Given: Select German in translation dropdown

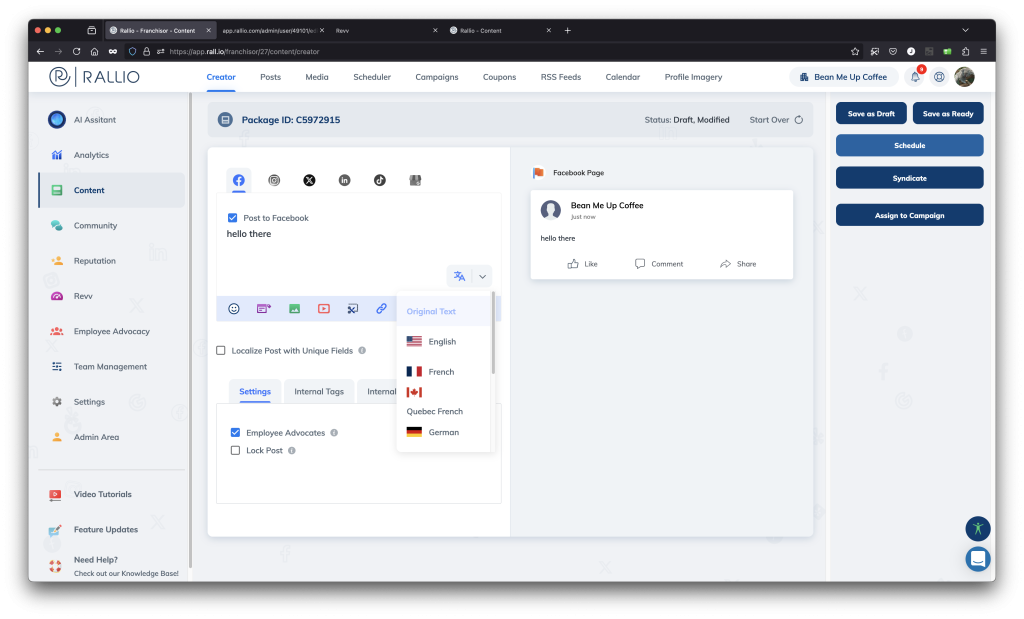Looking at the screenshot, I should coord(443,433).
